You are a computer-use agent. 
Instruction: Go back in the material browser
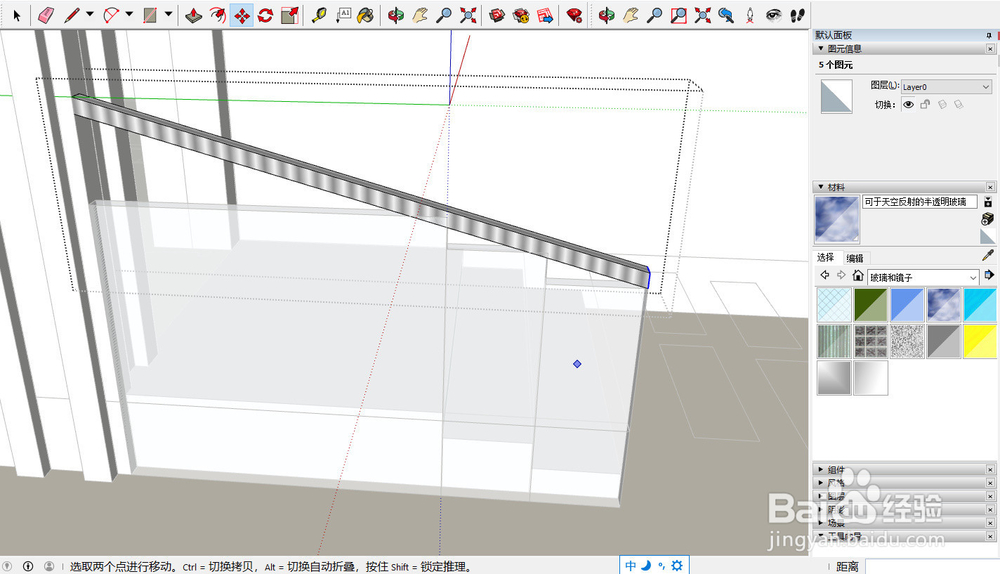tap(825, 275)
